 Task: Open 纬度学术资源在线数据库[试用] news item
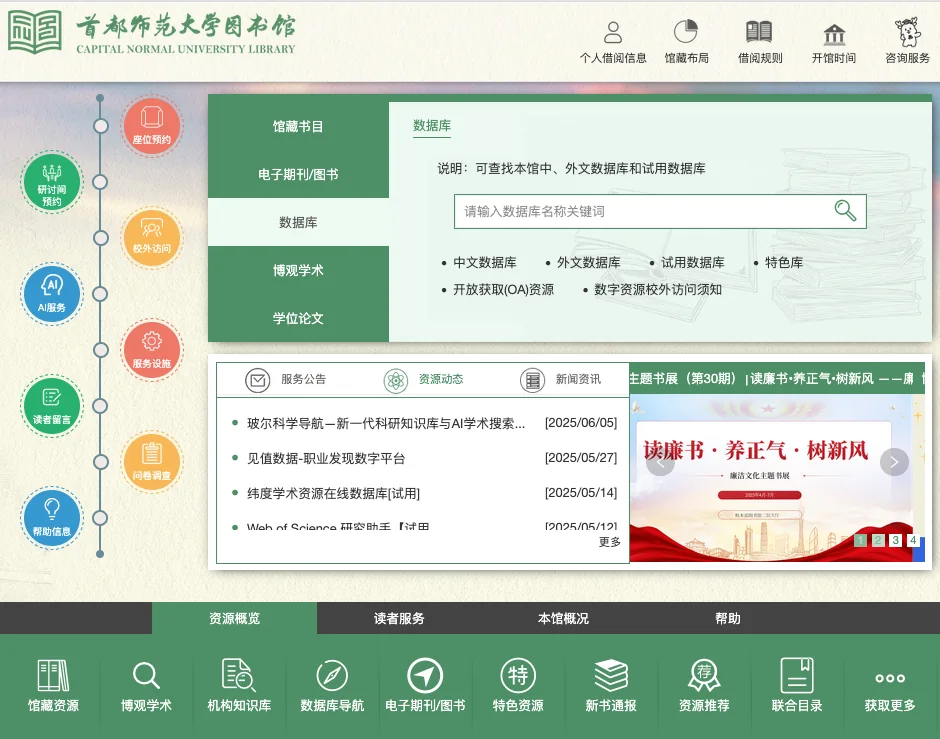coord(333,493)
